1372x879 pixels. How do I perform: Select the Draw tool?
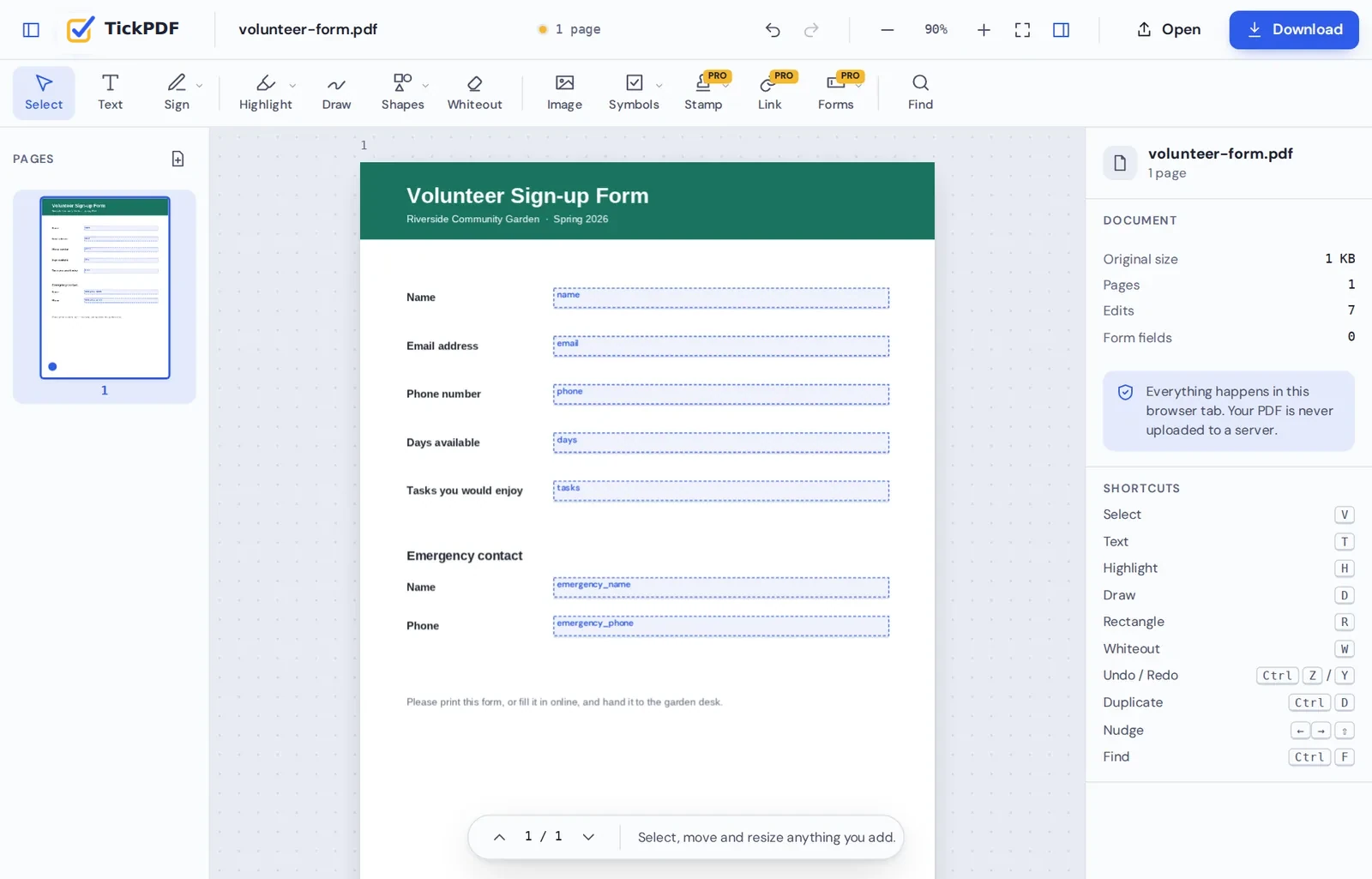(336, 93)
